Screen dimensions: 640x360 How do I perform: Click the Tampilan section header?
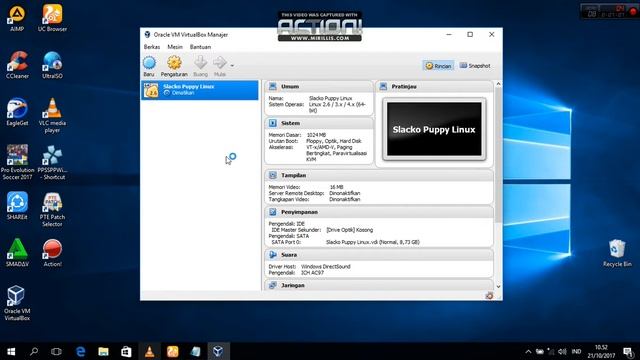tap(379, 175)
